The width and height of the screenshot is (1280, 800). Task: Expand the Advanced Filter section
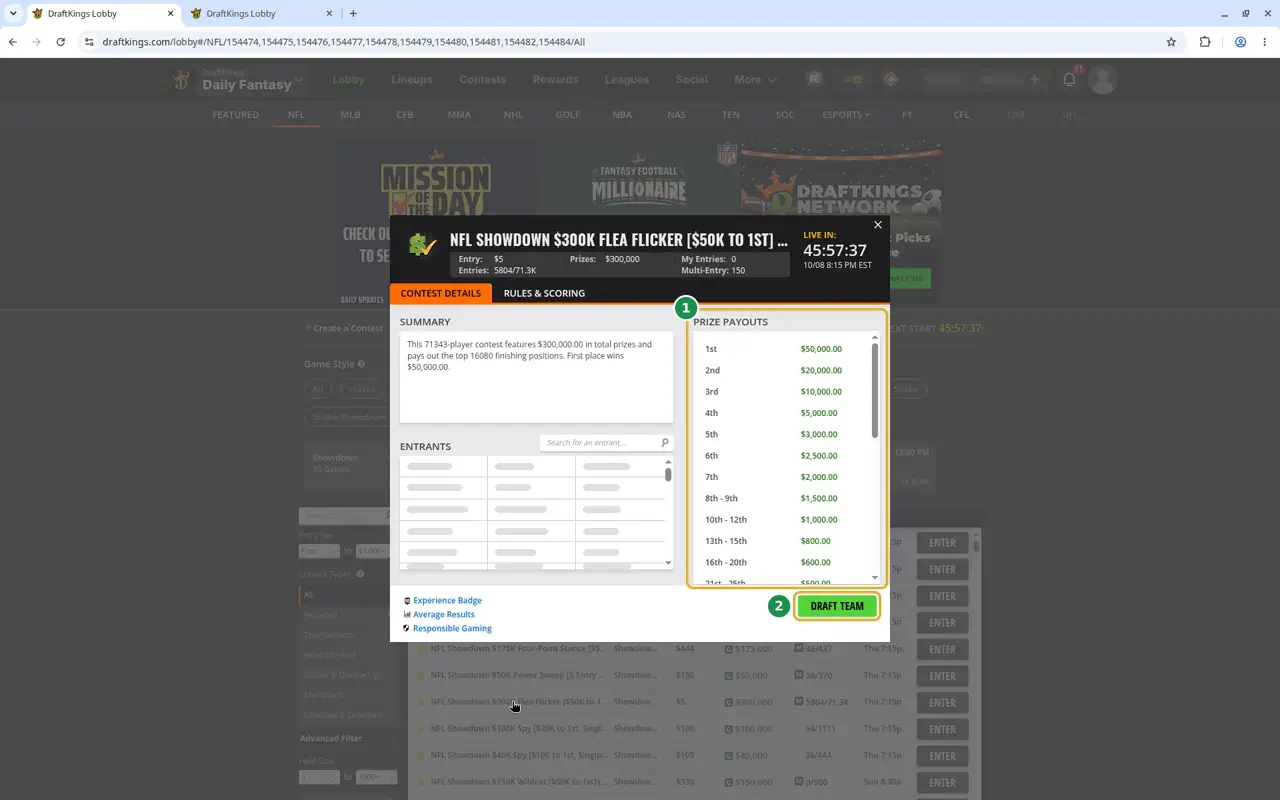point(347,738)
